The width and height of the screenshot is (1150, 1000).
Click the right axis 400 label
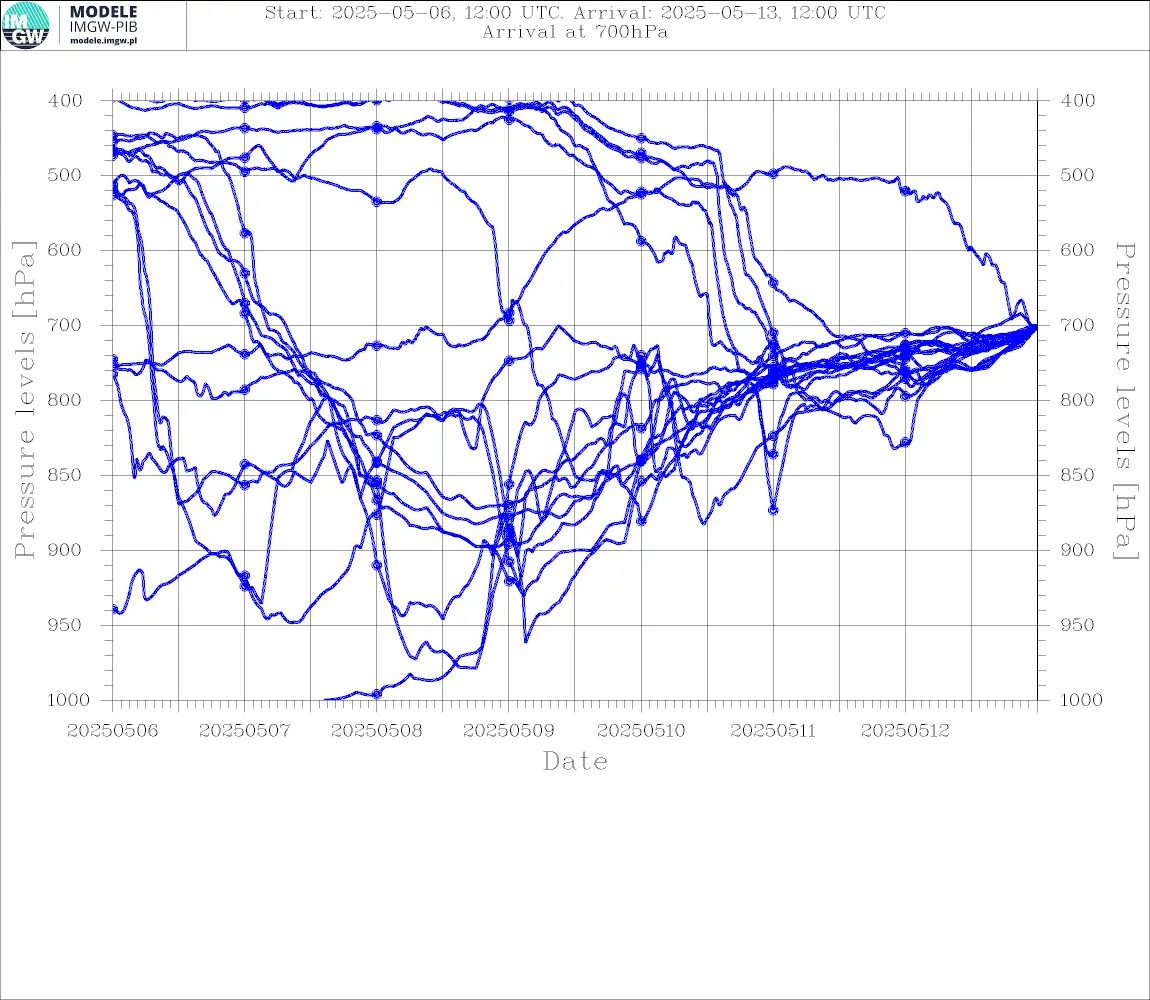point(1077,101)
